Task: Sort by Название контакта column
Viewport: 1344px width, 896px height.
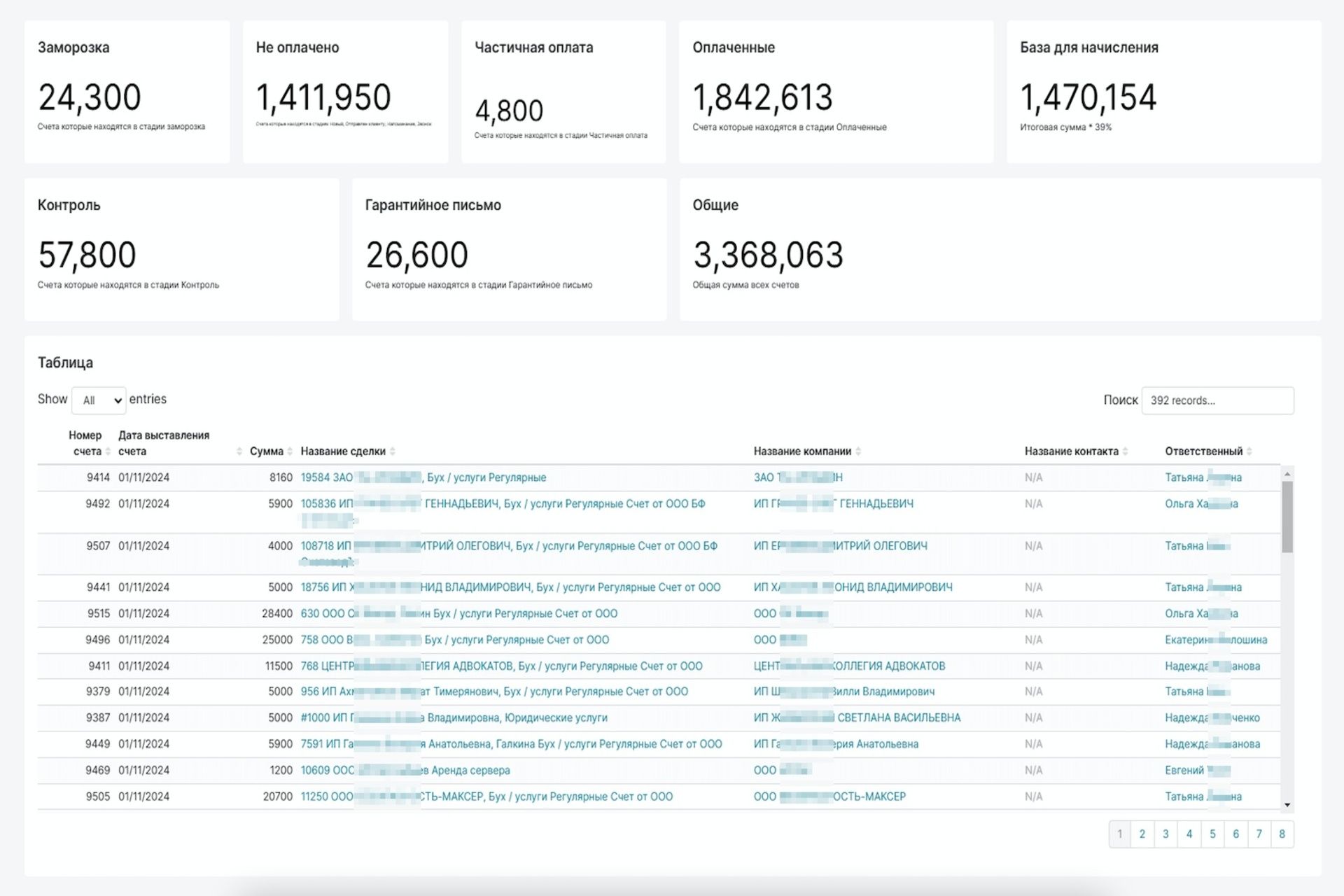Action: (x=1071, y=451)
